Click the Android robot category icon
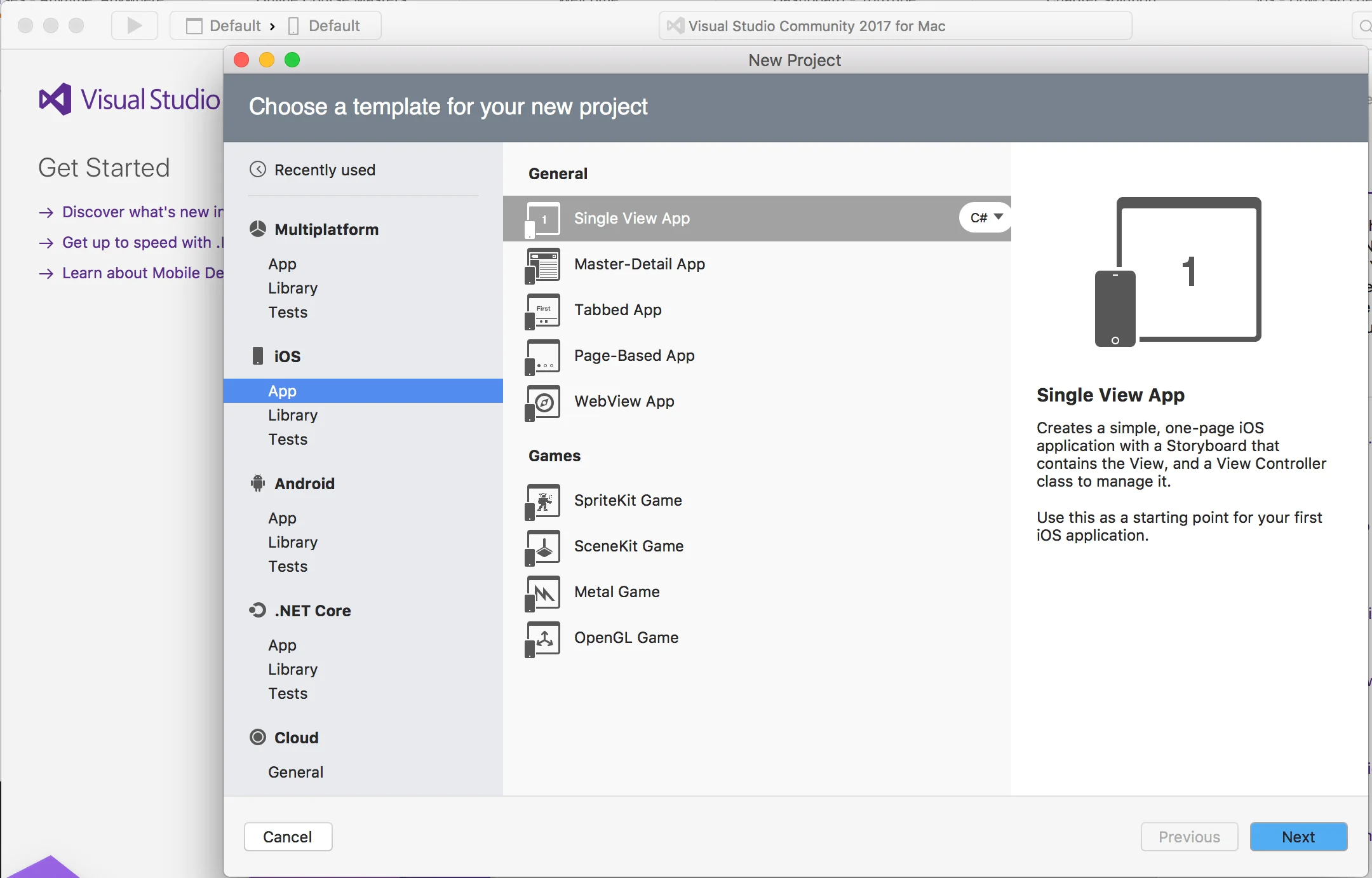This screenshot has height=878, width=1372. point(258,483)
